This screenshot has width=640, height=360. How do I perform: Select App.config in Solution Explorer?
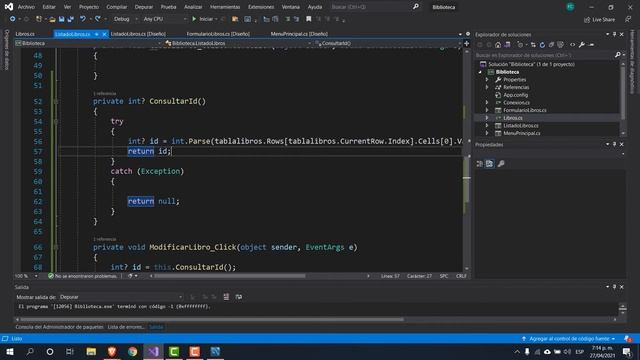(515, 95)
